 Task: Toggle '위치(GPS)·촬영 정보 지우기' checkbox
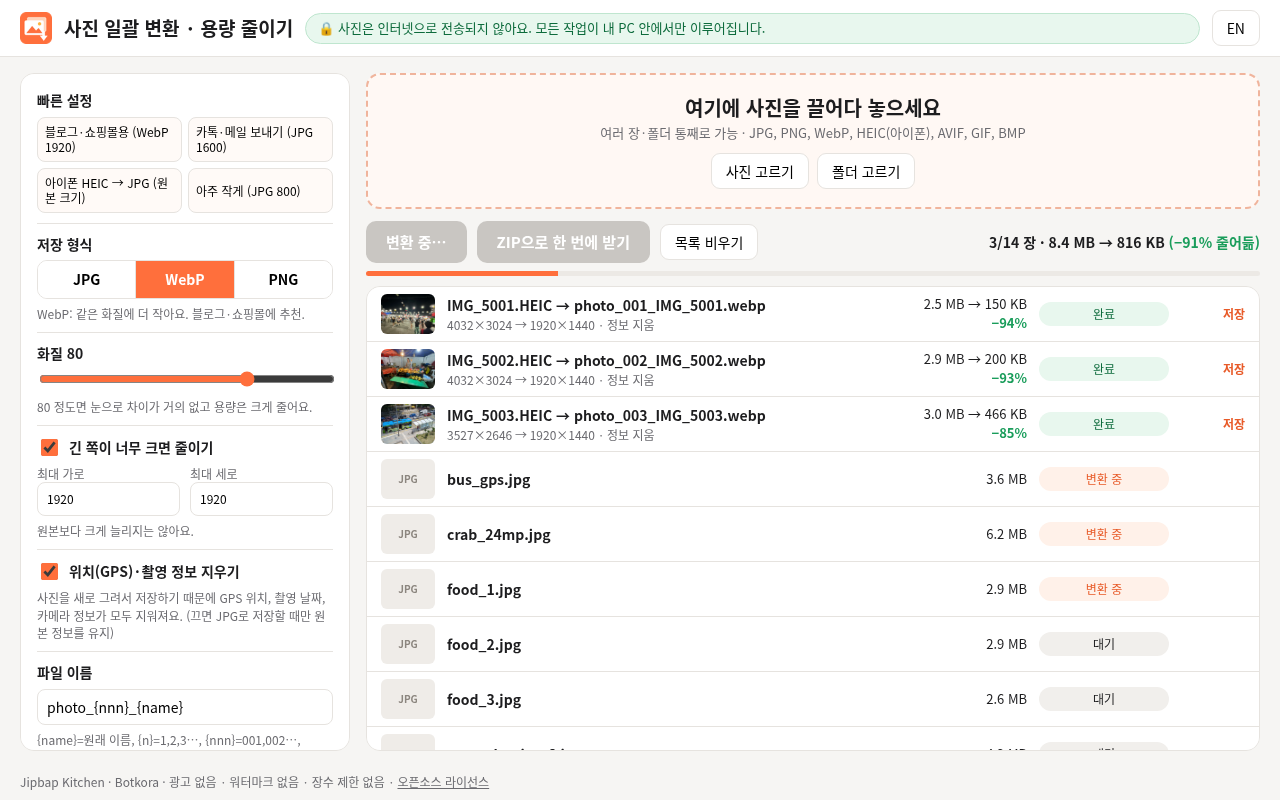point(49,571)
